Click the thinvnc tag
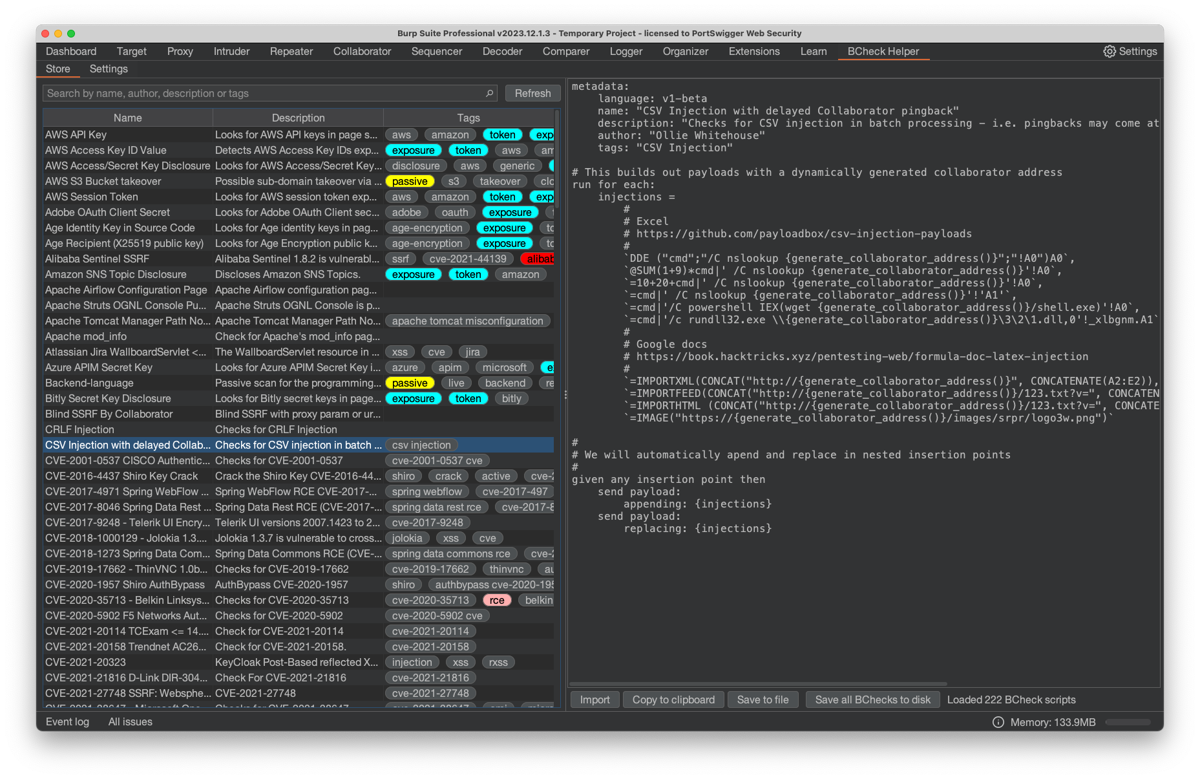Image resolution: width=1200 pixels, height=779 pixels. 506,569
